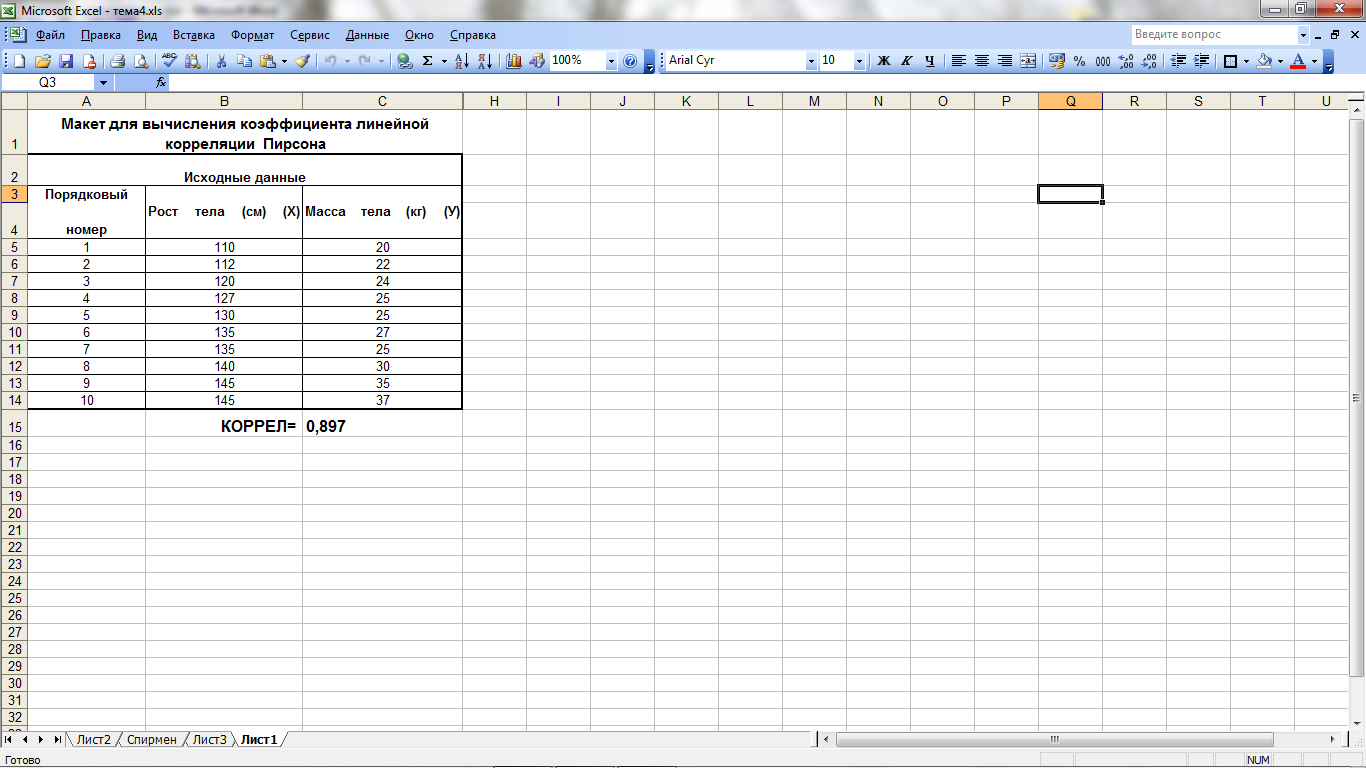
Task: Print the current sheet
Action: coord(117,61)
